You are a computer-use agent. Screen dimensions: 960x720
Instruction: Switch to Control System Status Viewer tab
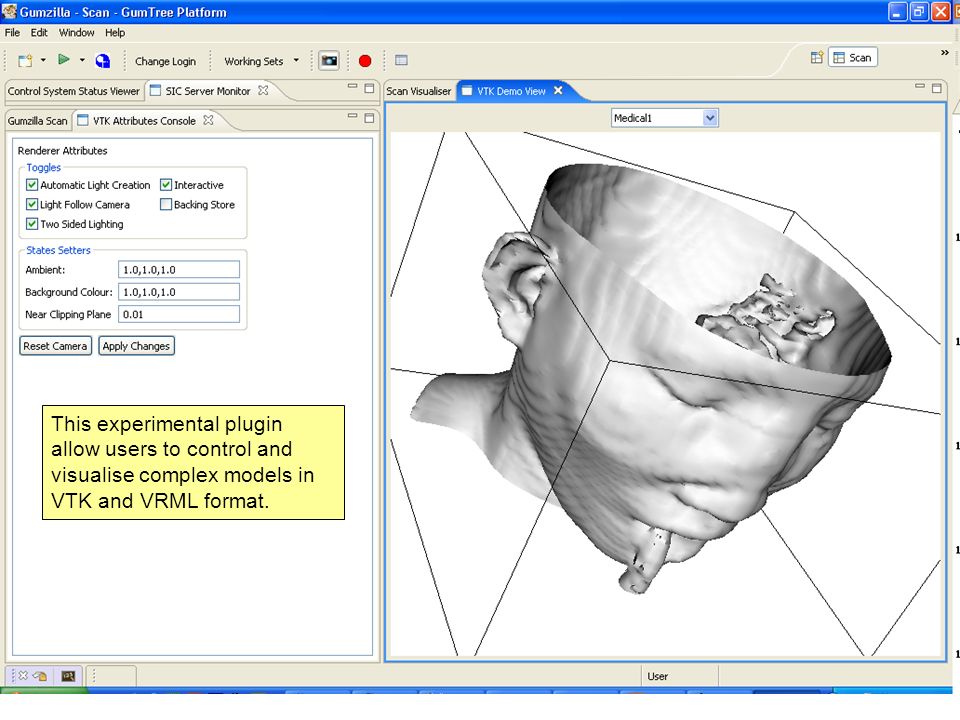coord(73,91)
